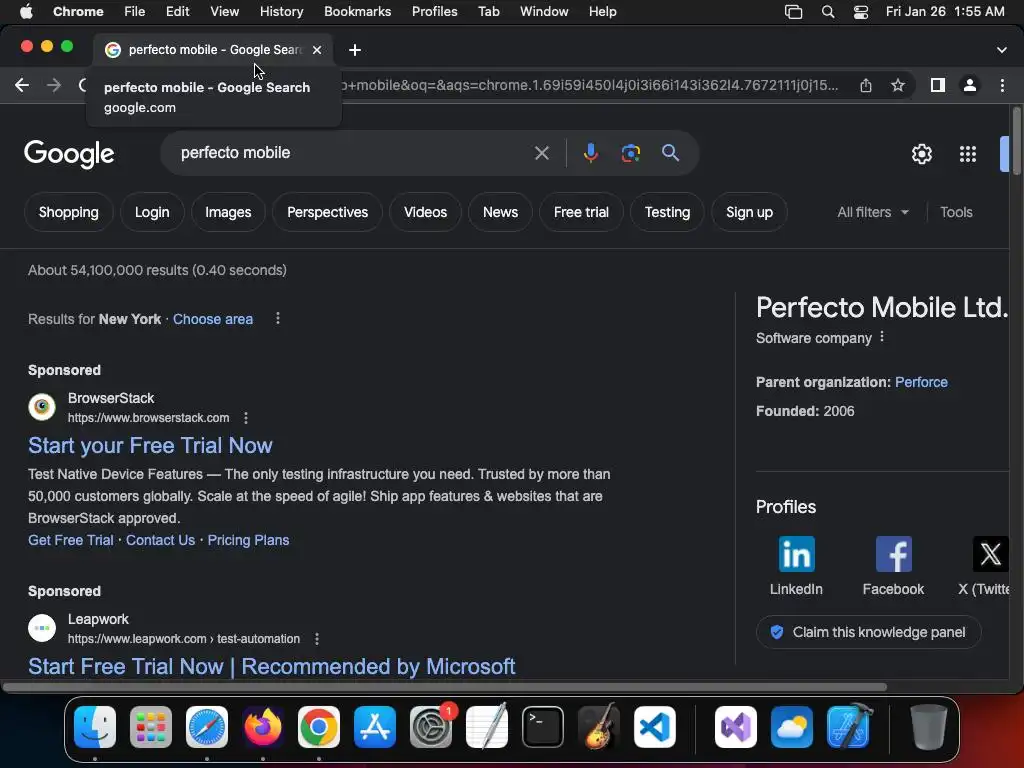Viewport: 1024px width, 768px height.
Task: Click Contact Us sitelink
Action: tap(160, 540)
